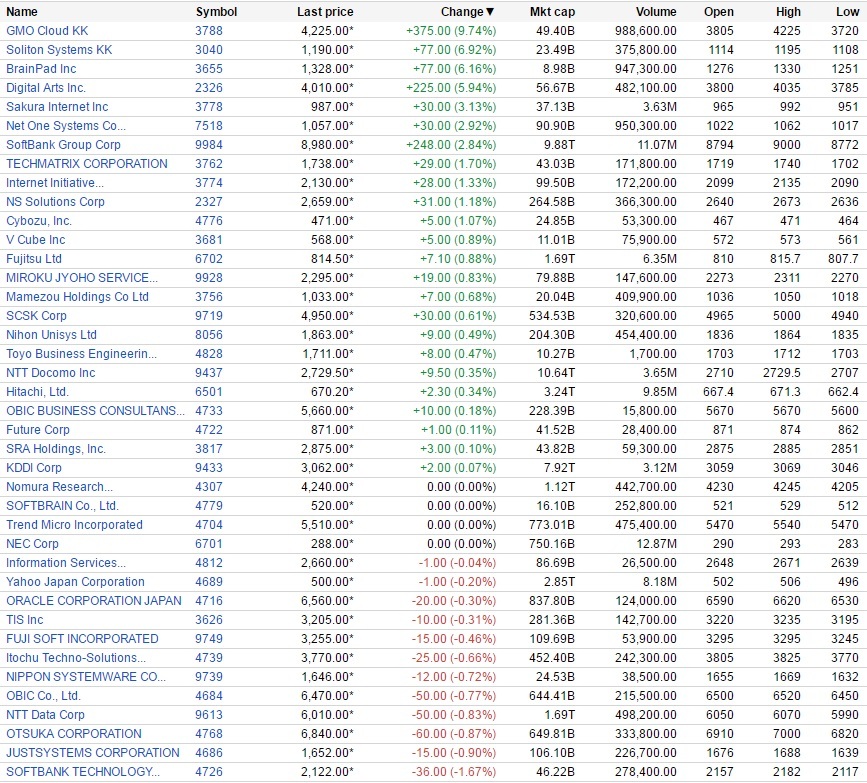Open SOFTBANK TECHNOLOGY... link
Image resolution: width=867 pixels, height=783 pixels.
pos(83,771)
